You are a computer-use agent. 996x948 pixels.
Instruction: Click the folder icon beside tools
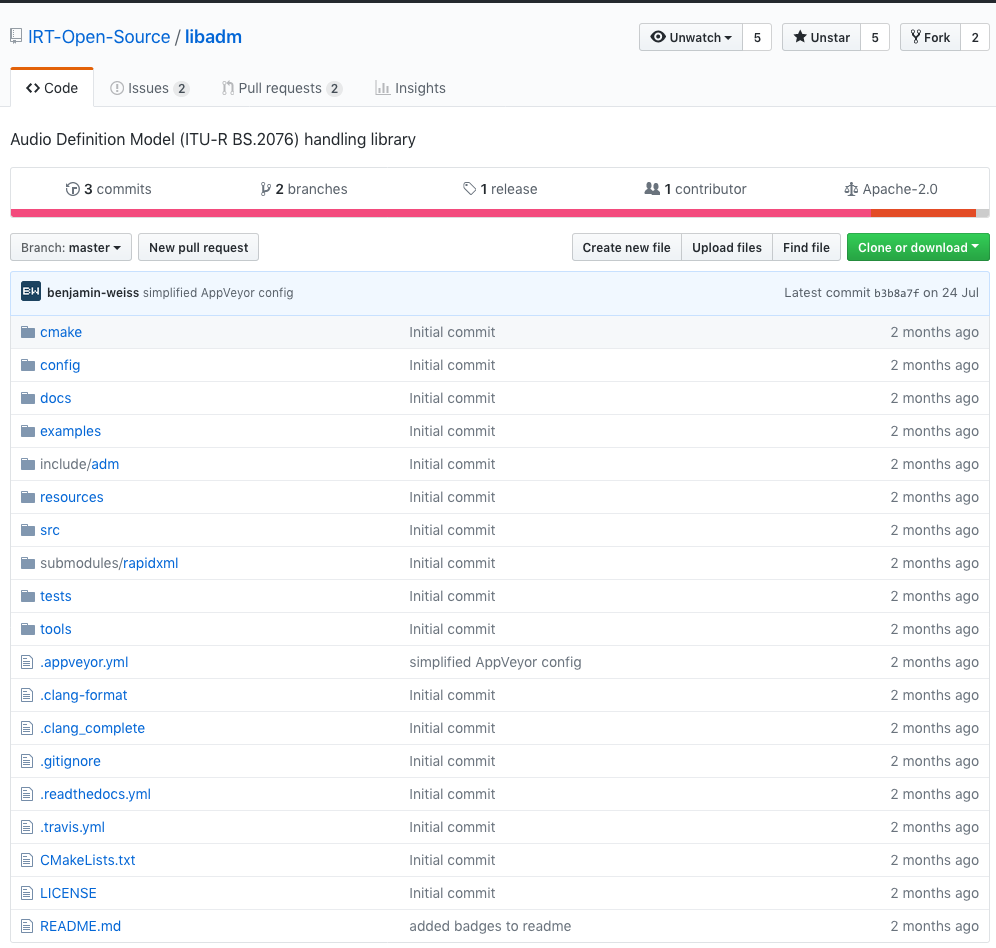pyautogui.click(x=27, y=629)
